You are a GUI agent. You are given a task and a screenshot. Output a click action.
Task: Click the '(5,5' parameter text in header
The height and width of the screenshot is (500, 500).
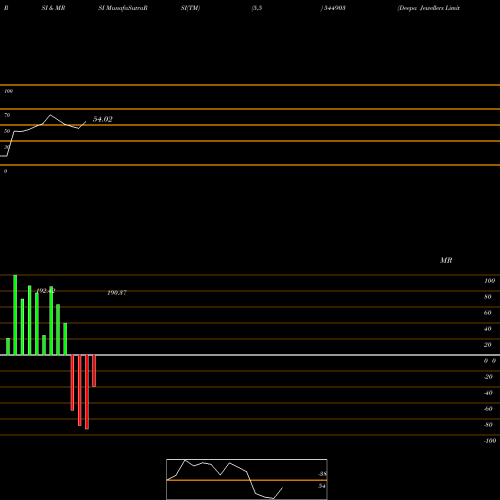(257, 8)
